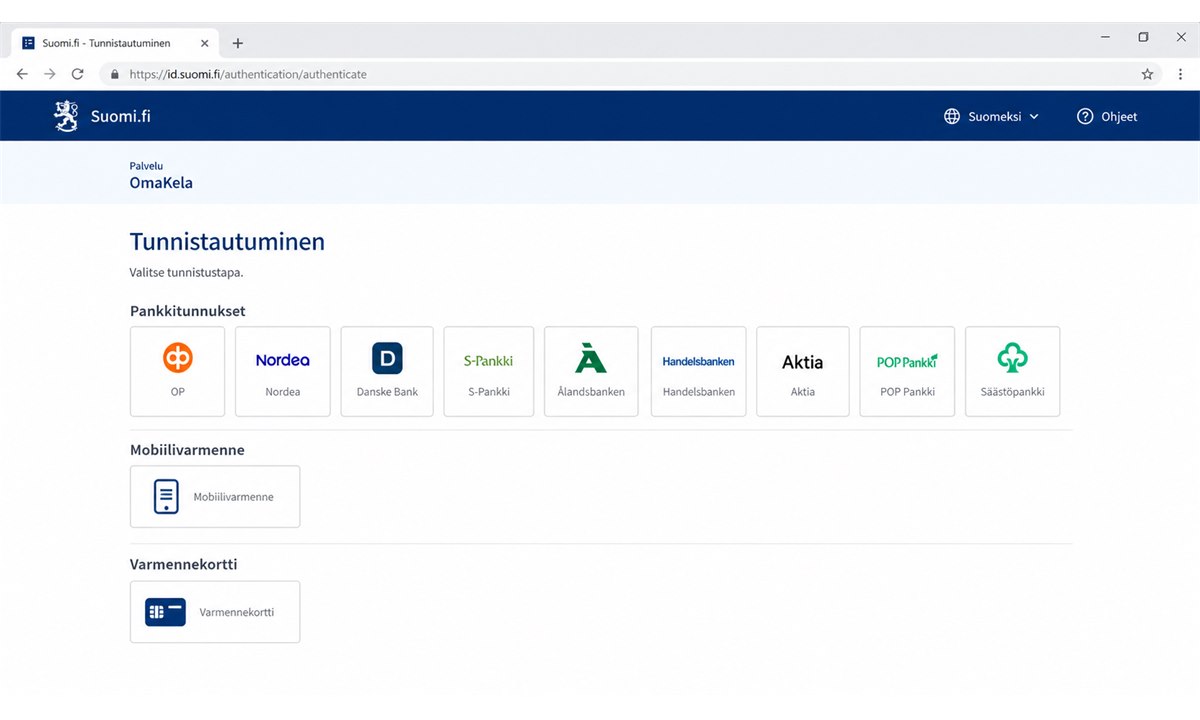Click the Ohjeet question mark icon

(x=1085, y=116)
